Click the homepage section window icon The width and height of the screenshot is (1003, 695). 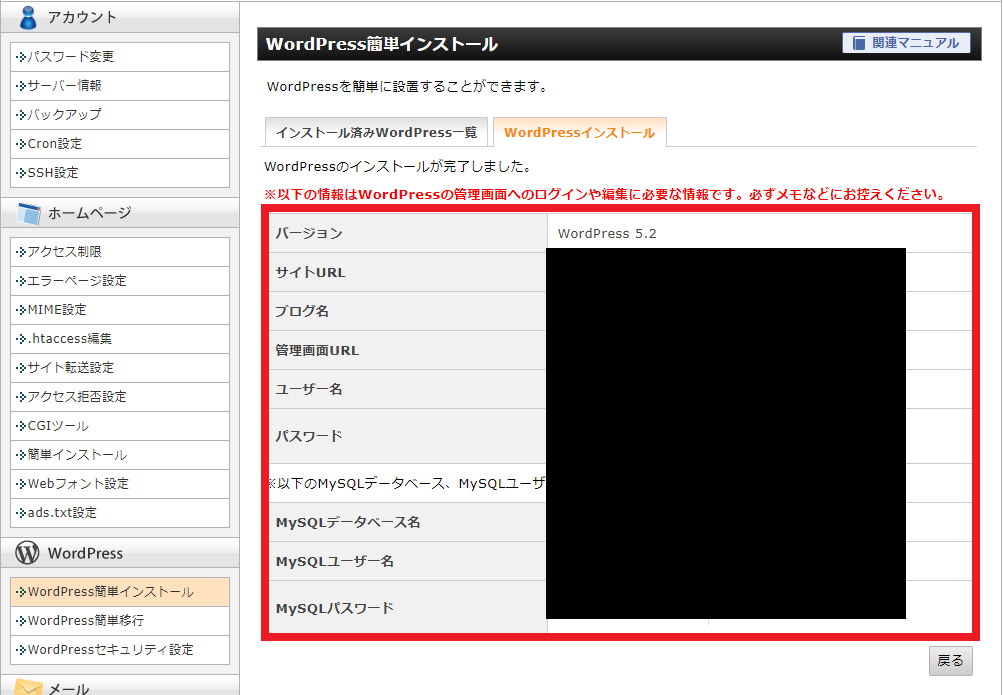pos(28,213)
